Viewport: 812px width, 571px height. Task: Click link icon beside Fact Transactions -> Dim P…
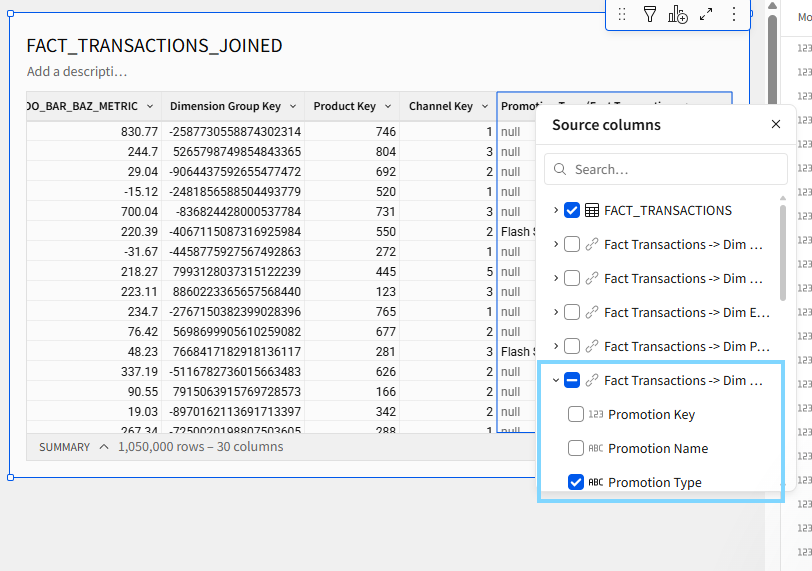592,346
